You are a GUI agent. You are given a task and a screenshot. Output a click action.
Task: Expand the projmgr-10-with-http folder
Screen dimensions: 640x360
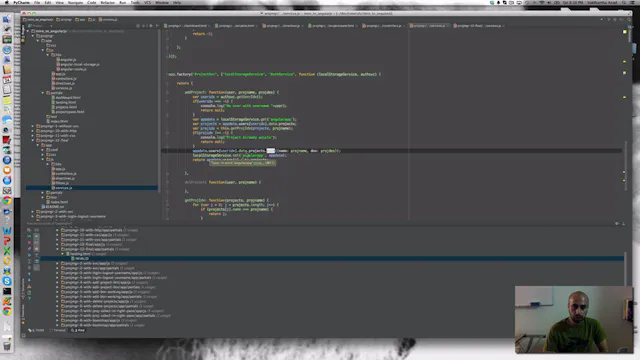pyautogui.click(x=33, y=131)
